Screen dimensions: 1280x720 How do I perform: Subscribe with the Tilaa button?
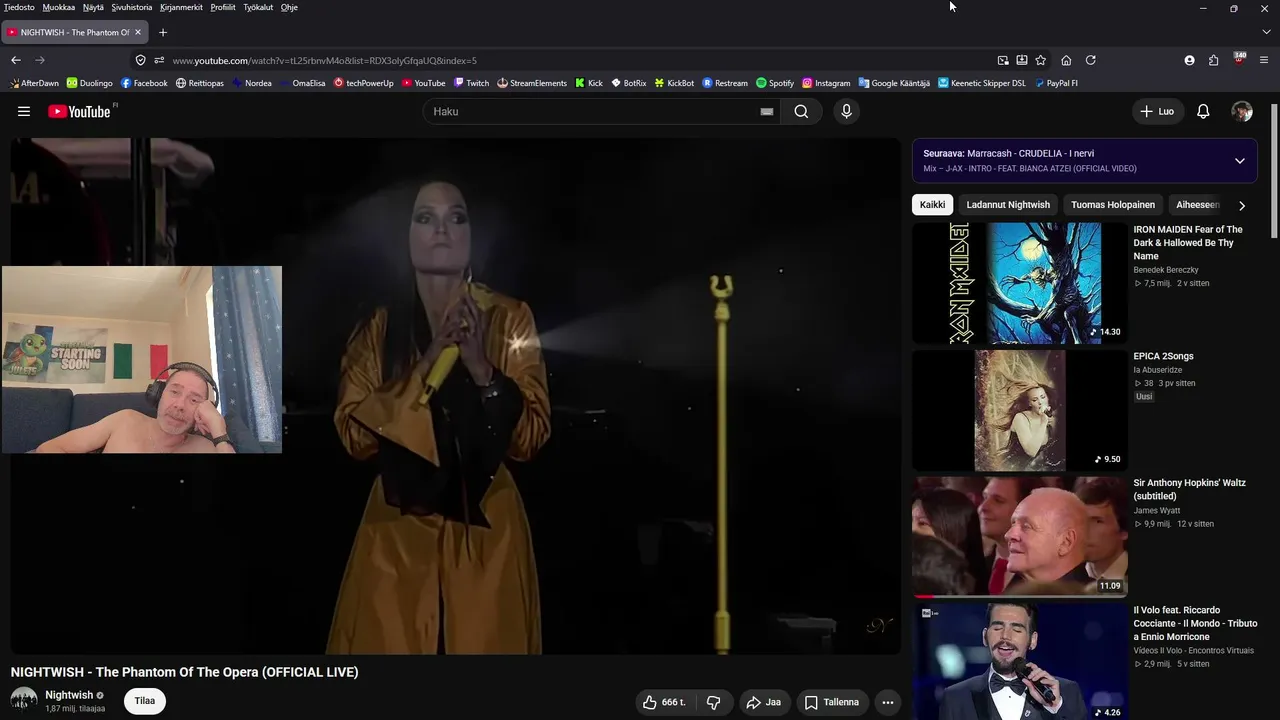145,701
